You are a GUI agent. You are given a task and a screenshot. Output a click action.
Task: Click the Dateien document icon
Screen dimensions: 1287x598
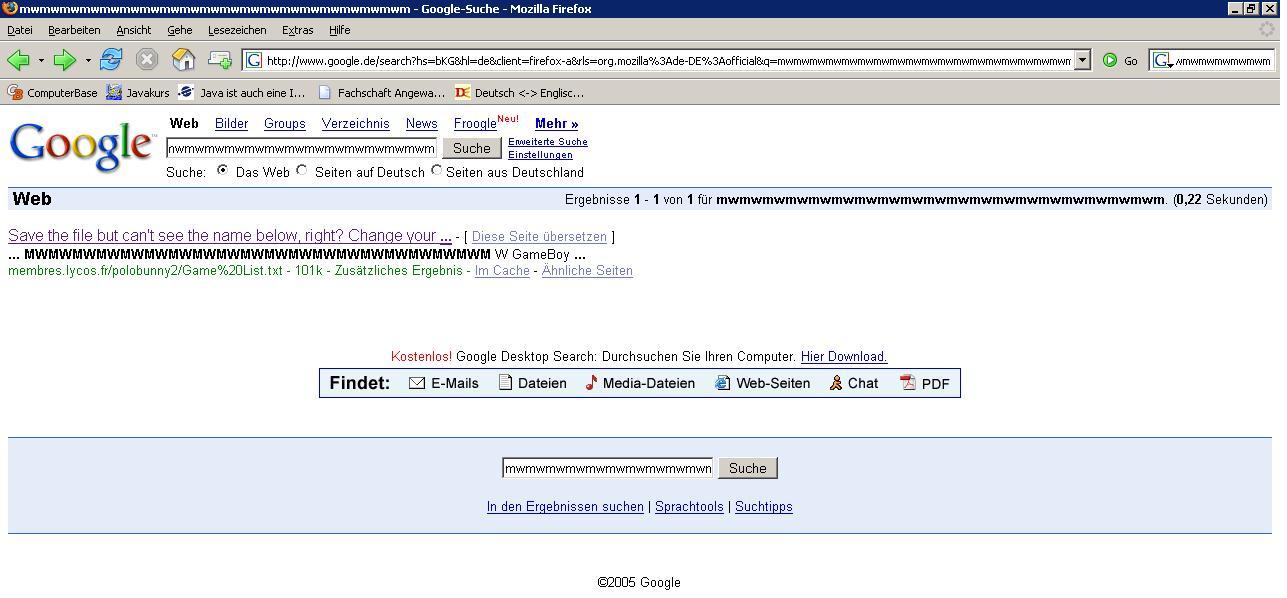(x=505, y=383)
